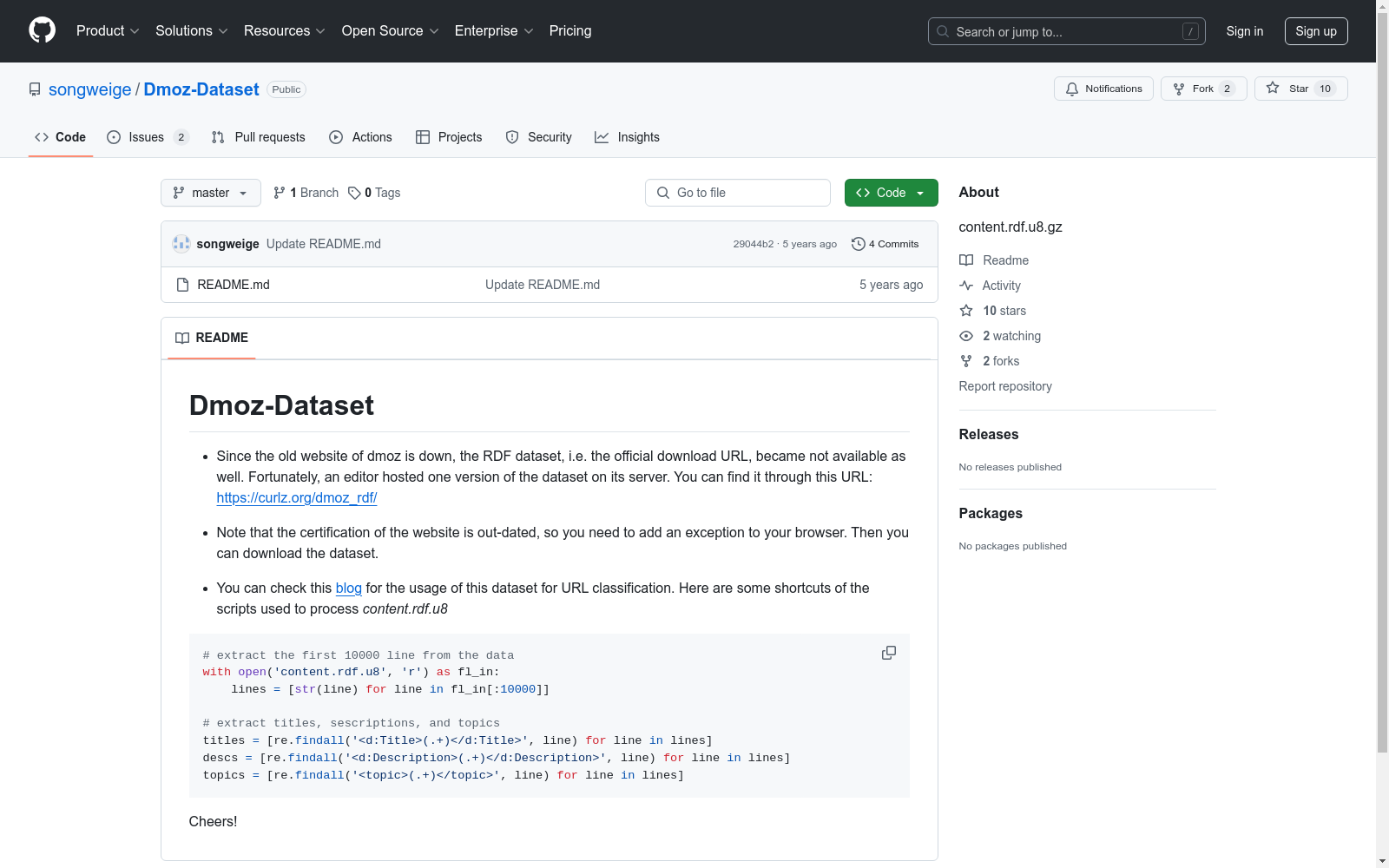Click the README.md file icon

coord(182,285)
